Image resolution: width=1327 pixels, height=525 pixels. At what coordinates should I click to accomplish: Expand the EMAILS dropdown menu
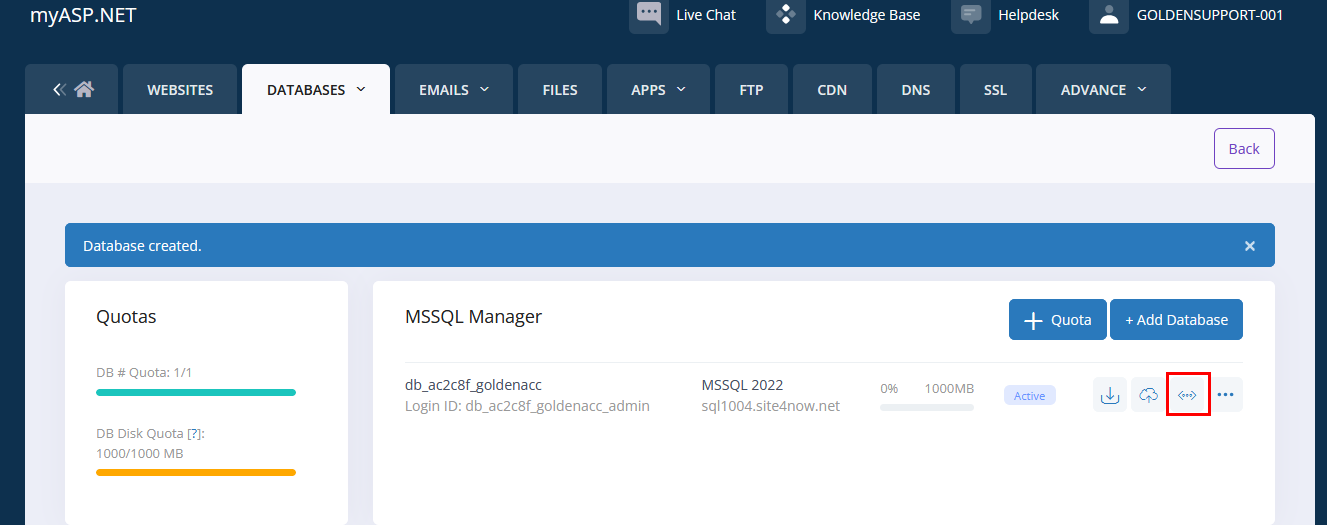click(x=485, y=89)
